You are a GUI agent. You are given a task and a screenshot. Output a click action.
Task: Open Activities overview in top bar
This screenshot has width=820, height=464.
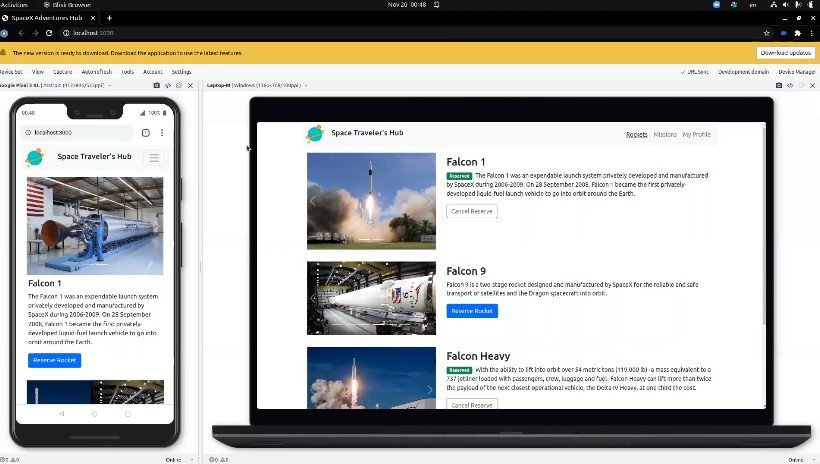pos(14,4)
